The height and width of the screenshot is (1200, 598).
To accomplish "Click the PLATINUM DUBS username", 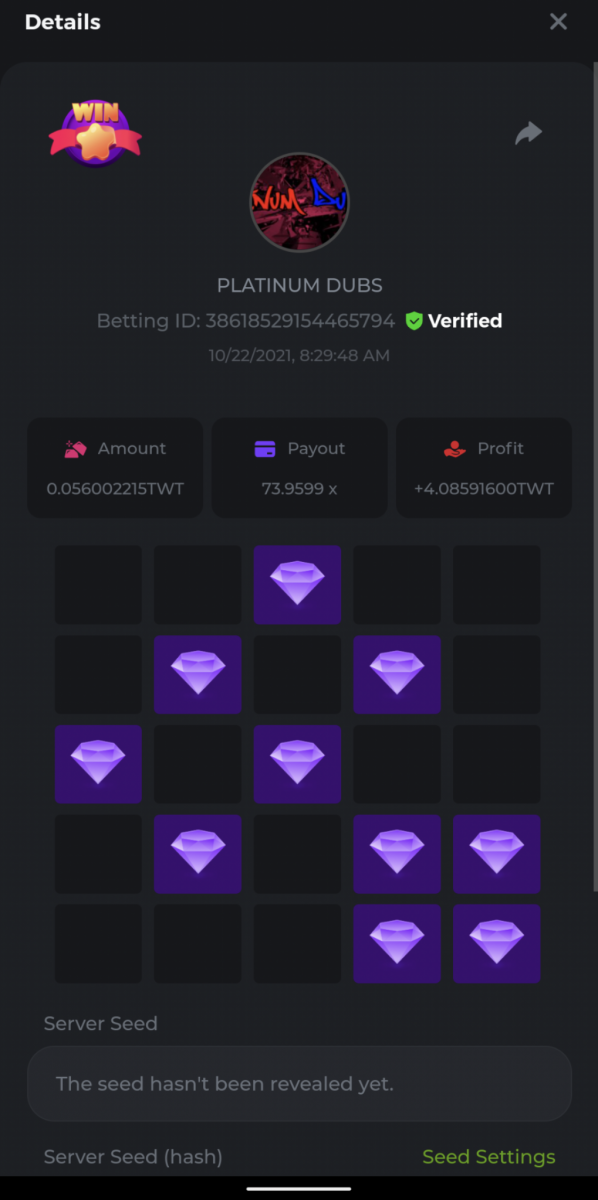I will pos(299,286).
